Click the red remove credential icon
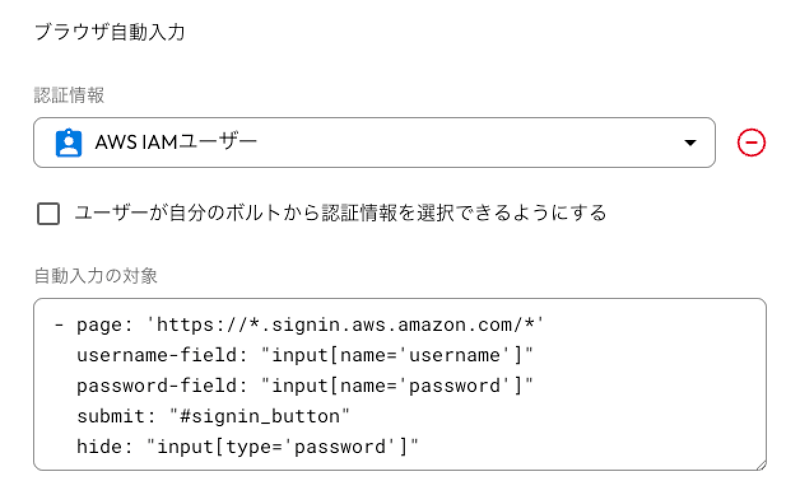 click(x=751, y=142)
